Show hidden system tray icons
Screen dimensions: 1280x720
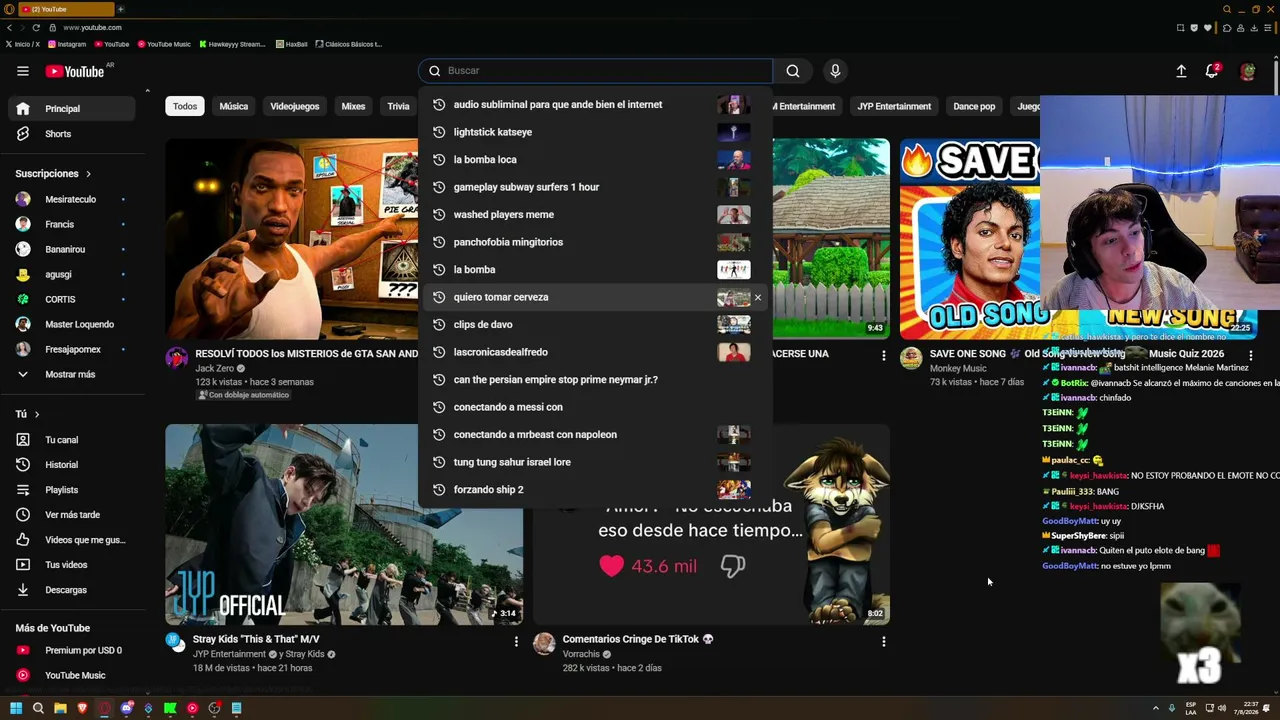click(1155, 709)
